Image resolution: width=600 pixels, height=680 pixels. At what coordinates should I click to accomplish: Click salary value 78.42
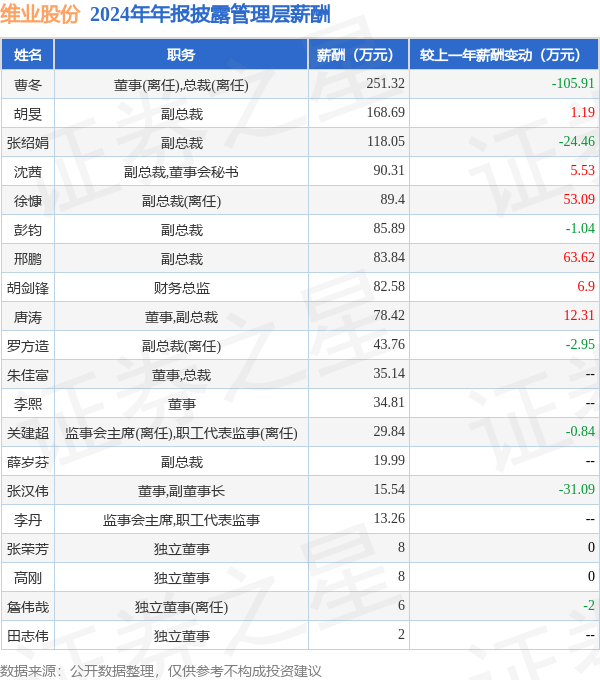[389, 316]
